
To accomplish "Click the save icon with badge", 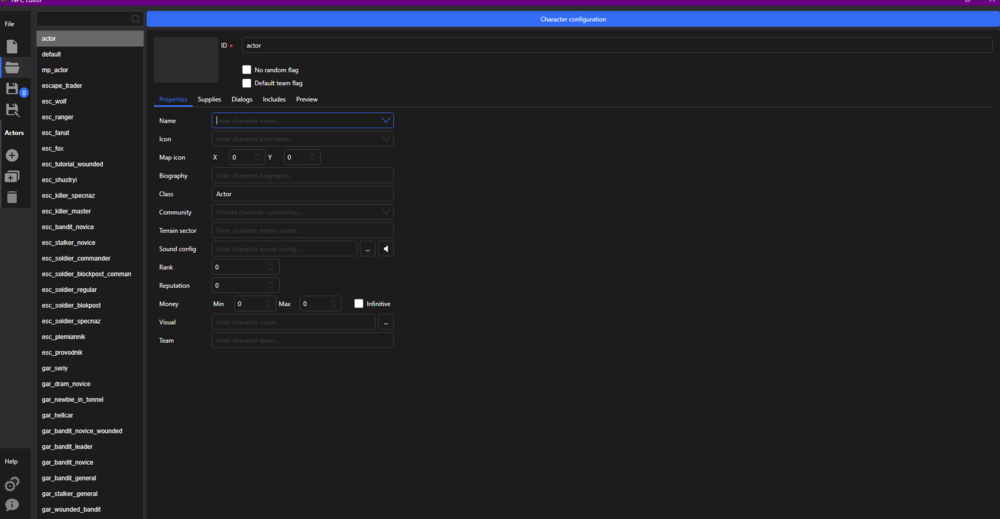I will tap(12, 89).
